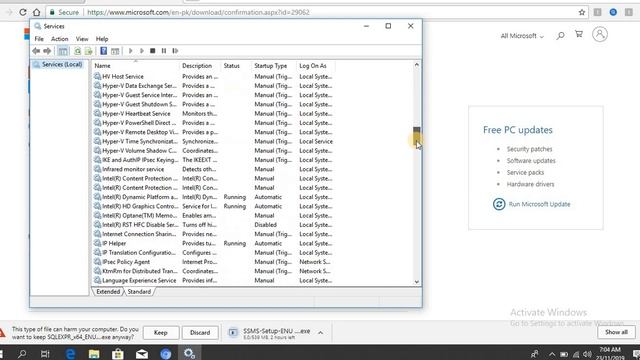
Task: Click the volume icon in system tray
Action: click(x=587, y=354)
